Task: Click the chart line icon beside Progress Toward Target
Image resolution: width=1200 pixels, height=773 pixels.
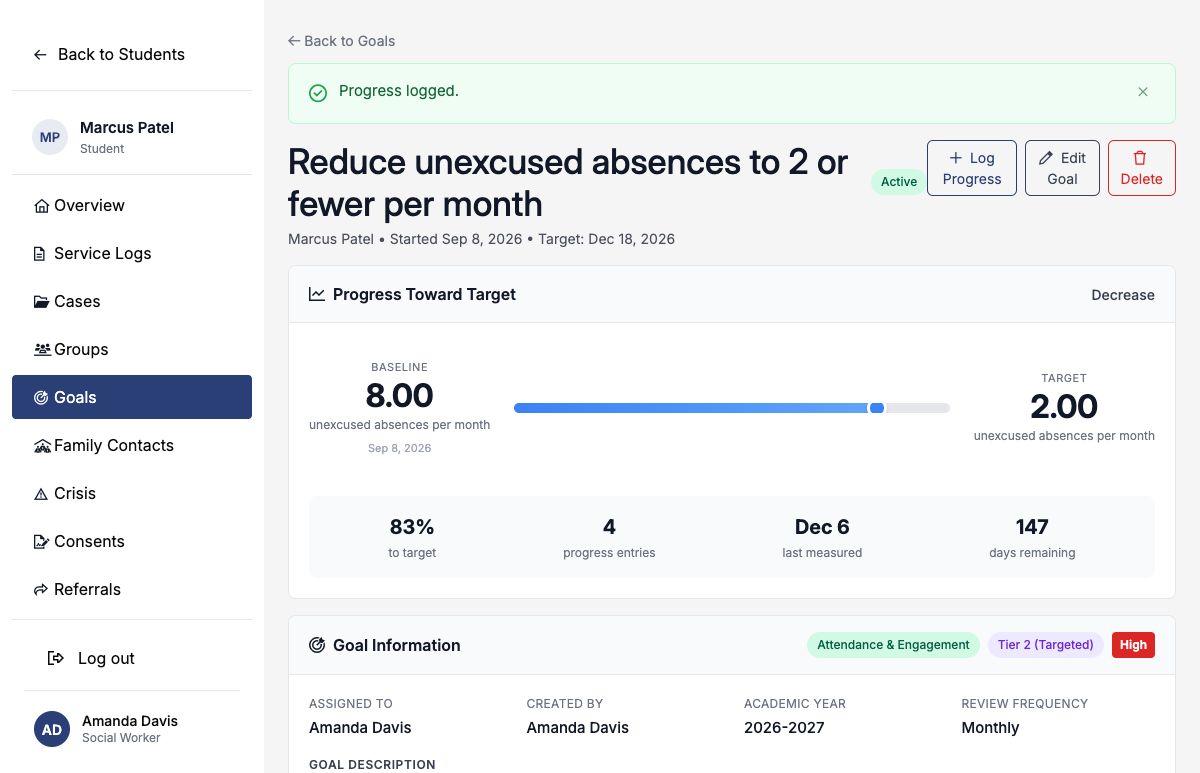Action: click(x=317, y=294)
